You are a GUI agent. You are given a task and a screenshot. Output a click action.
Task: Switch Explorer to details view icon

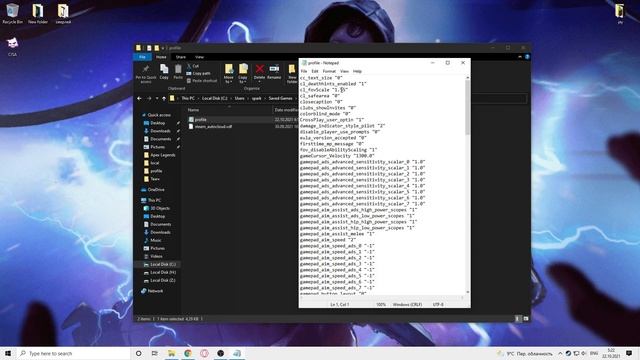pos(518,319)
